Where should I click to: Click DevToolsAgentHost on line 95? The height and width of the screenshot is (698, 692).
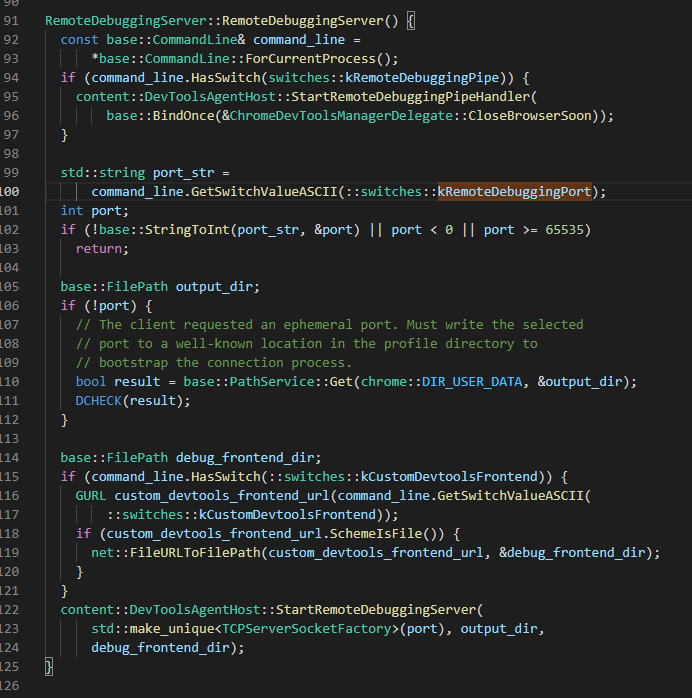(x=210, y=97)
